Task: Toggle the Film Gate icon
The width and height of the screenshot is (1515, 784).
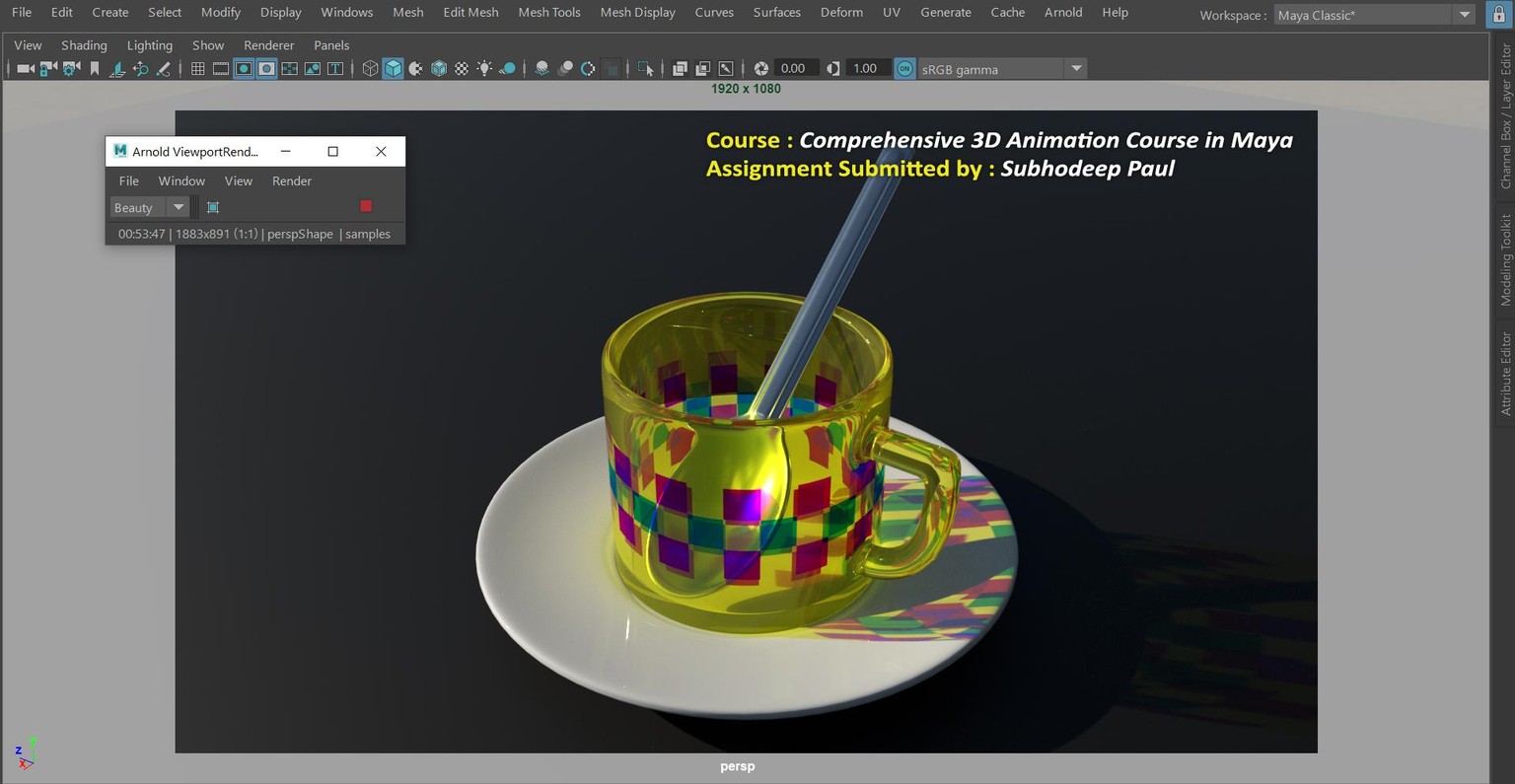Action: (221, 68)
